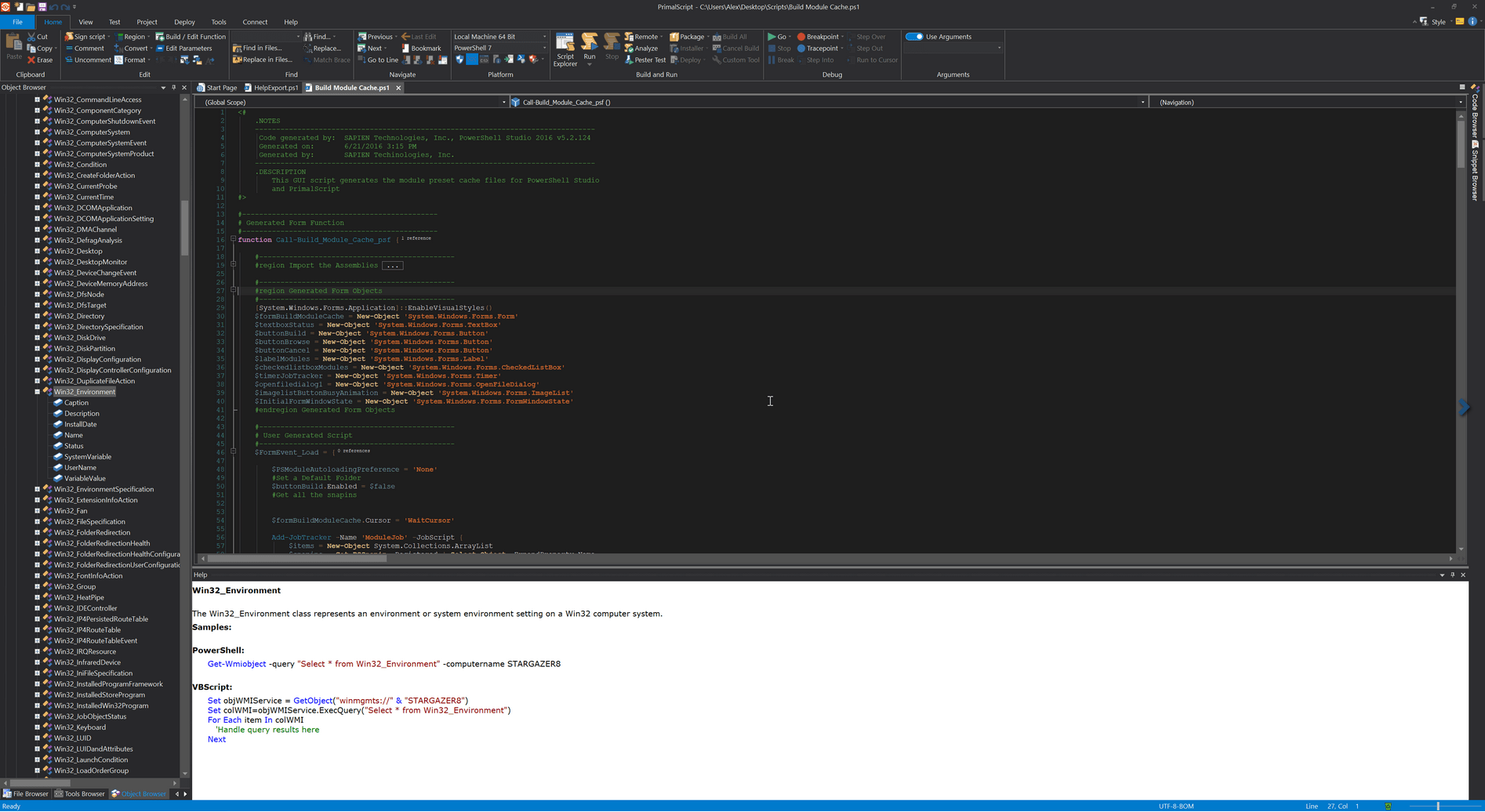Click the Cut scissors icon

pyautogui.click(x=31, y=37)
